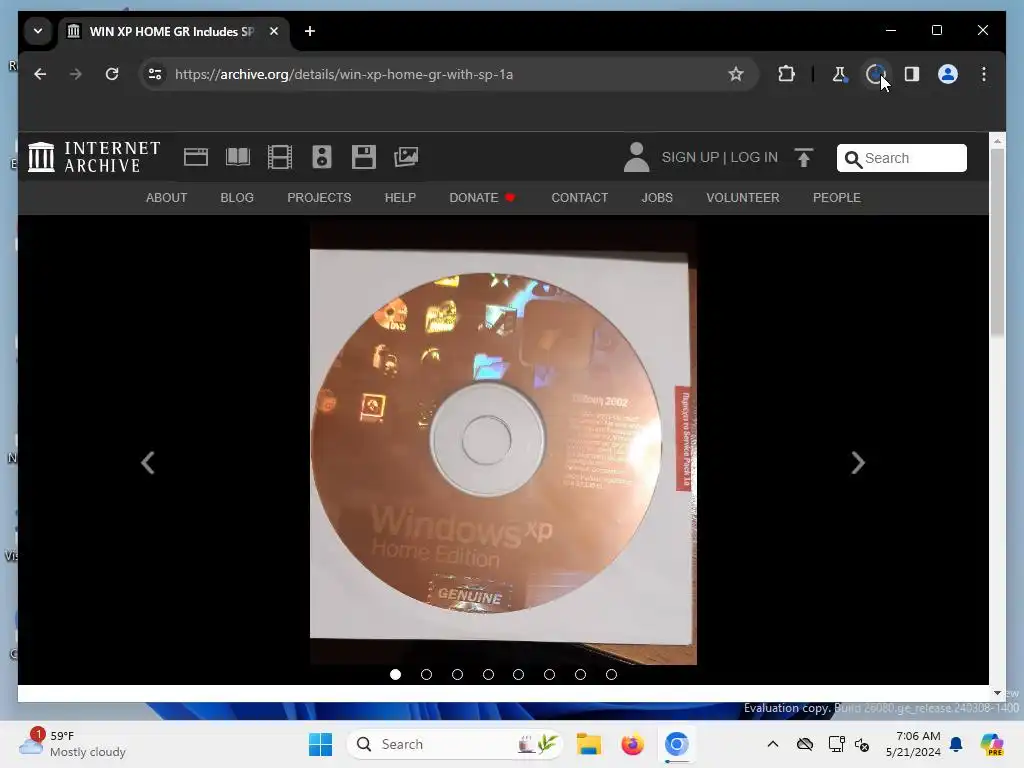Select the fourth carousel dot
1024x768 pixels.
488,675
